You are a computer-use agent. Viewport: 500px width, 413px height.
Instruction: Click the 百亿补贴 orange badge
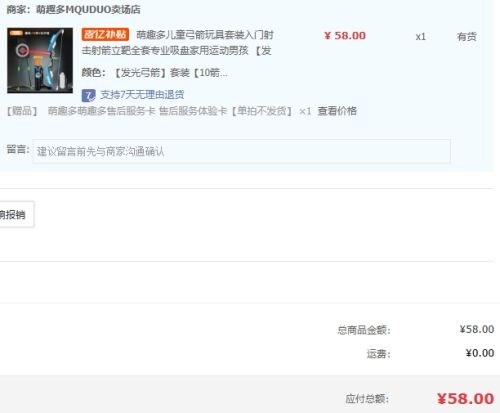point(105,34)
